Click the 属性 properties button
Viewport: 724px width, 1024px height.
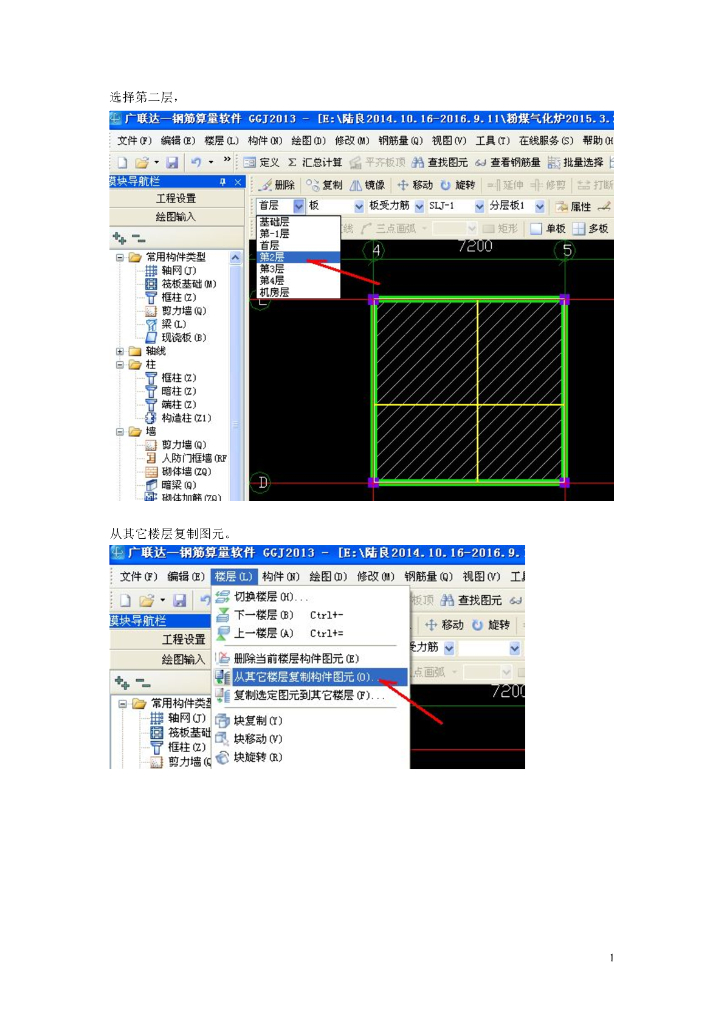pos(573,206)
